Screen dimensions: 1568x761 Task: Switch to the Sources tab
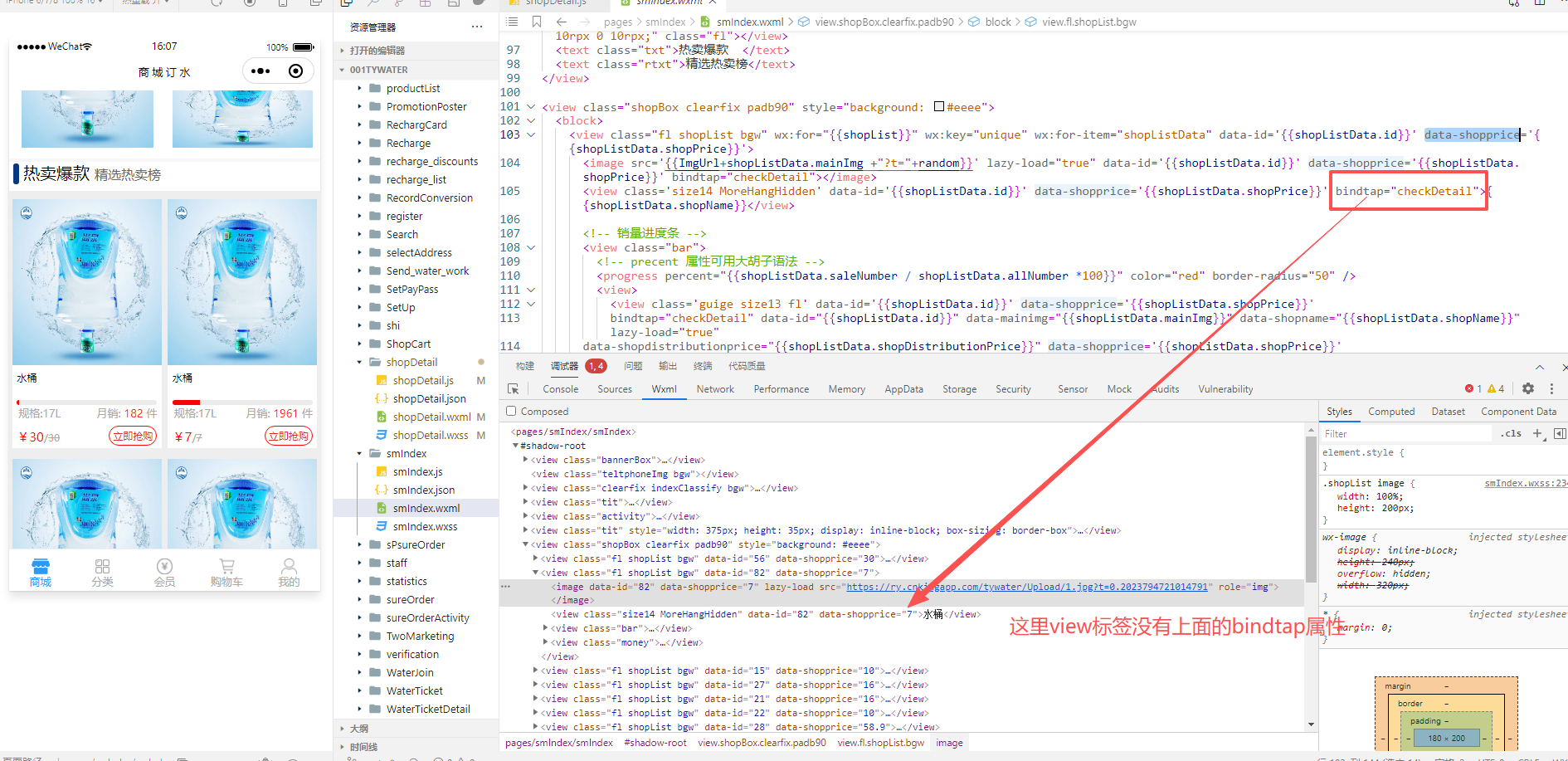[x=615, y=388]
